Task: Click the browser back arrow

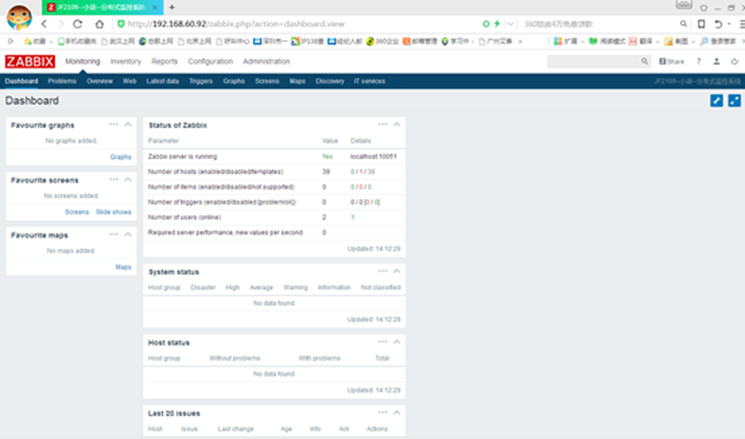Action: (44, 24)
